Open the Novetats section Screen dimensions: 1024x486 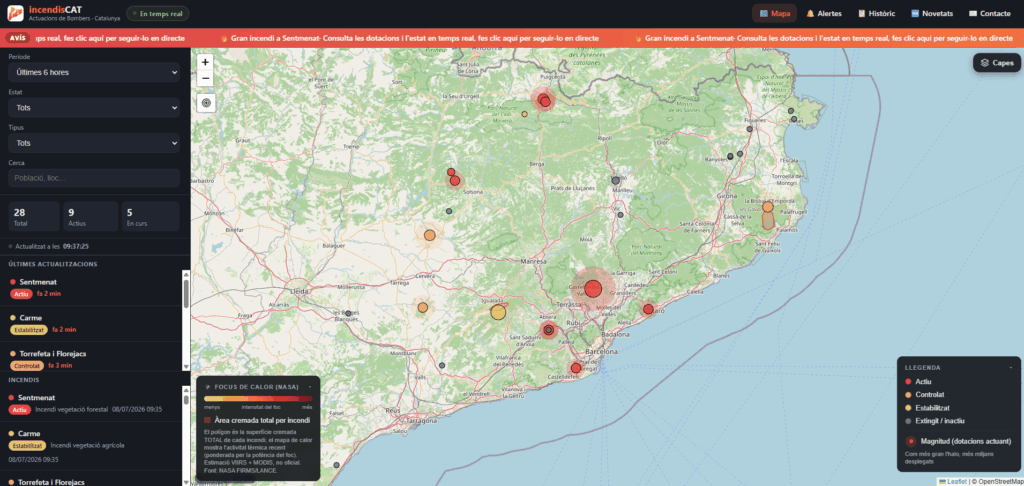pyautogui.click(x=932, y=13)
